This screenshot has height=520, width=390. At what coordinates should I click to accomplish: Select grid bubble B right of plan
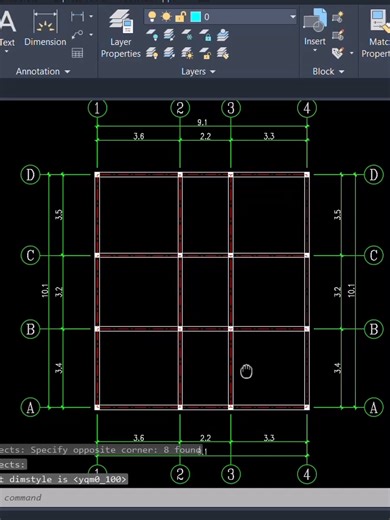[373, 329]
